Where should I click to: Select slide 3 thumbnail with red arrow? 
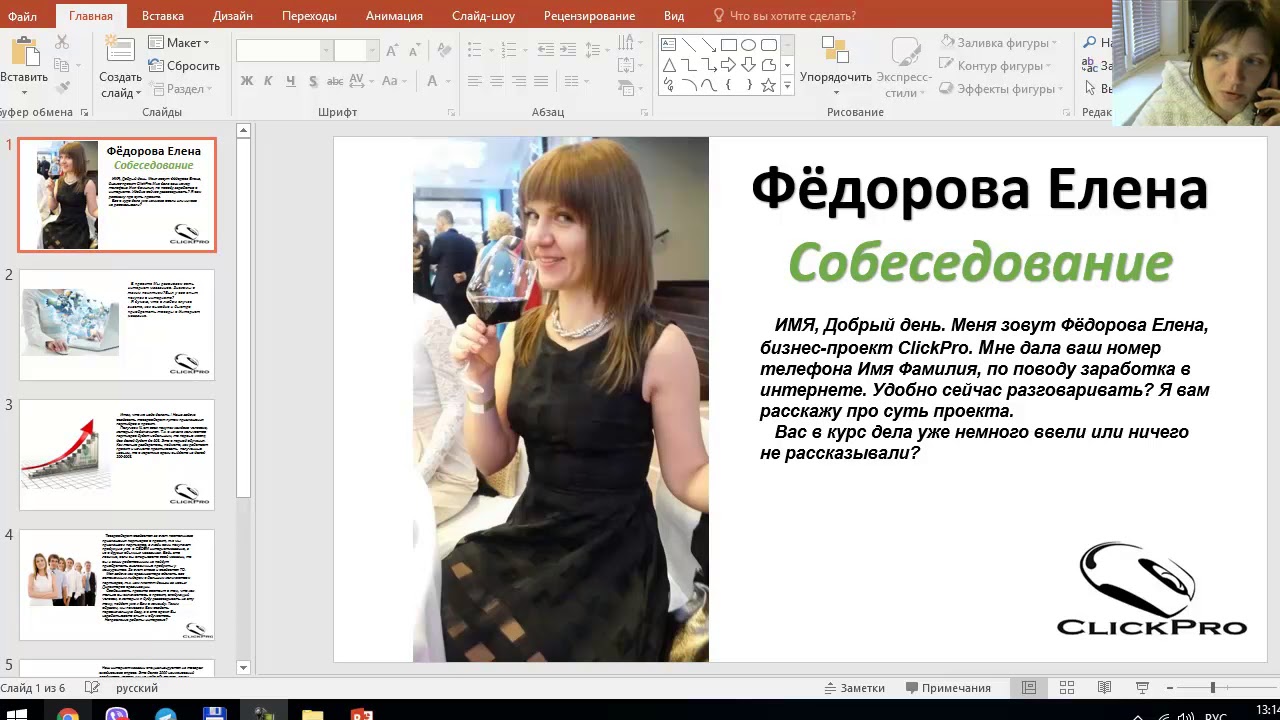pyautogui.click(x=117, y=455)
